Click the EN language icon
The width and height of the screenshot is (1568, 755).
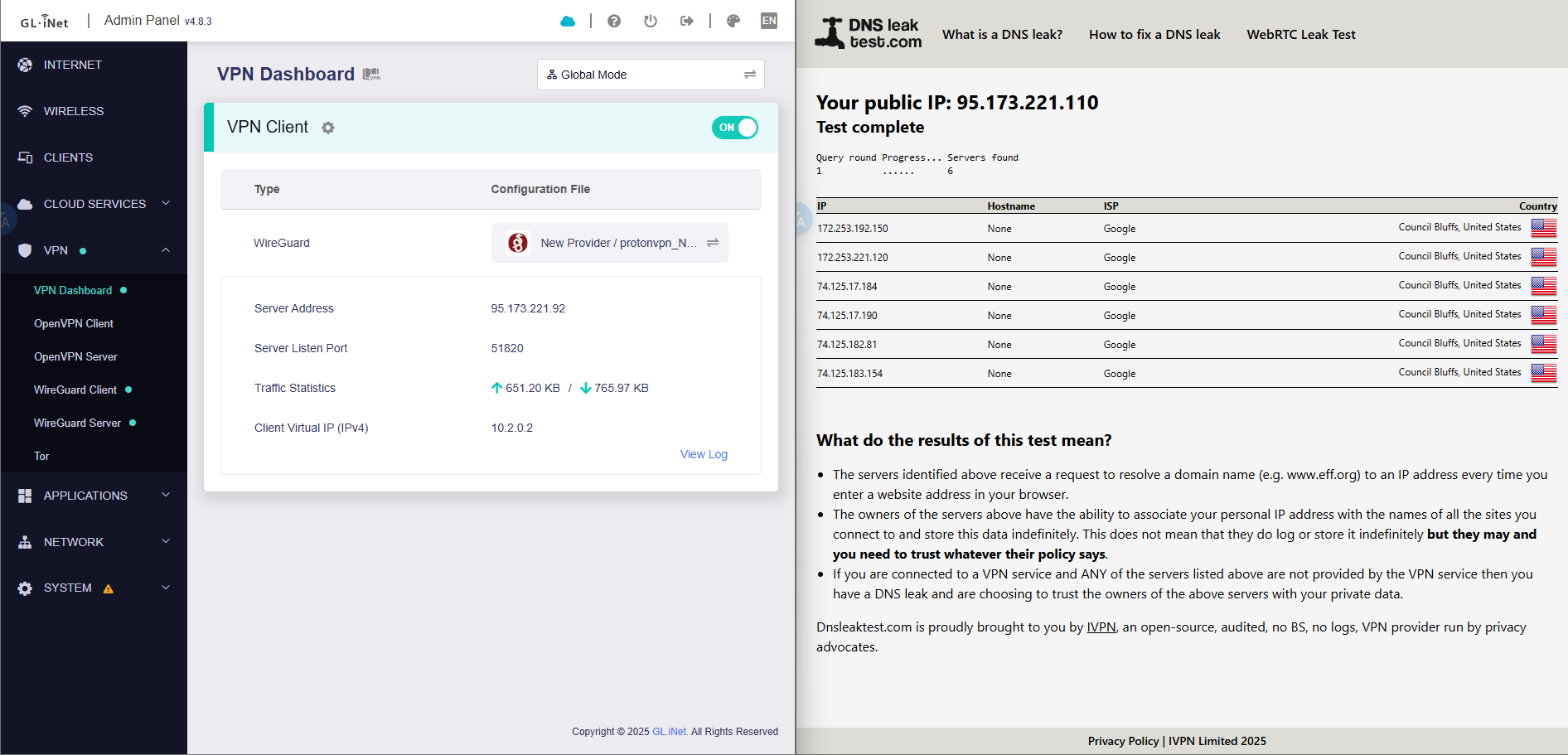tap(769, 22)
